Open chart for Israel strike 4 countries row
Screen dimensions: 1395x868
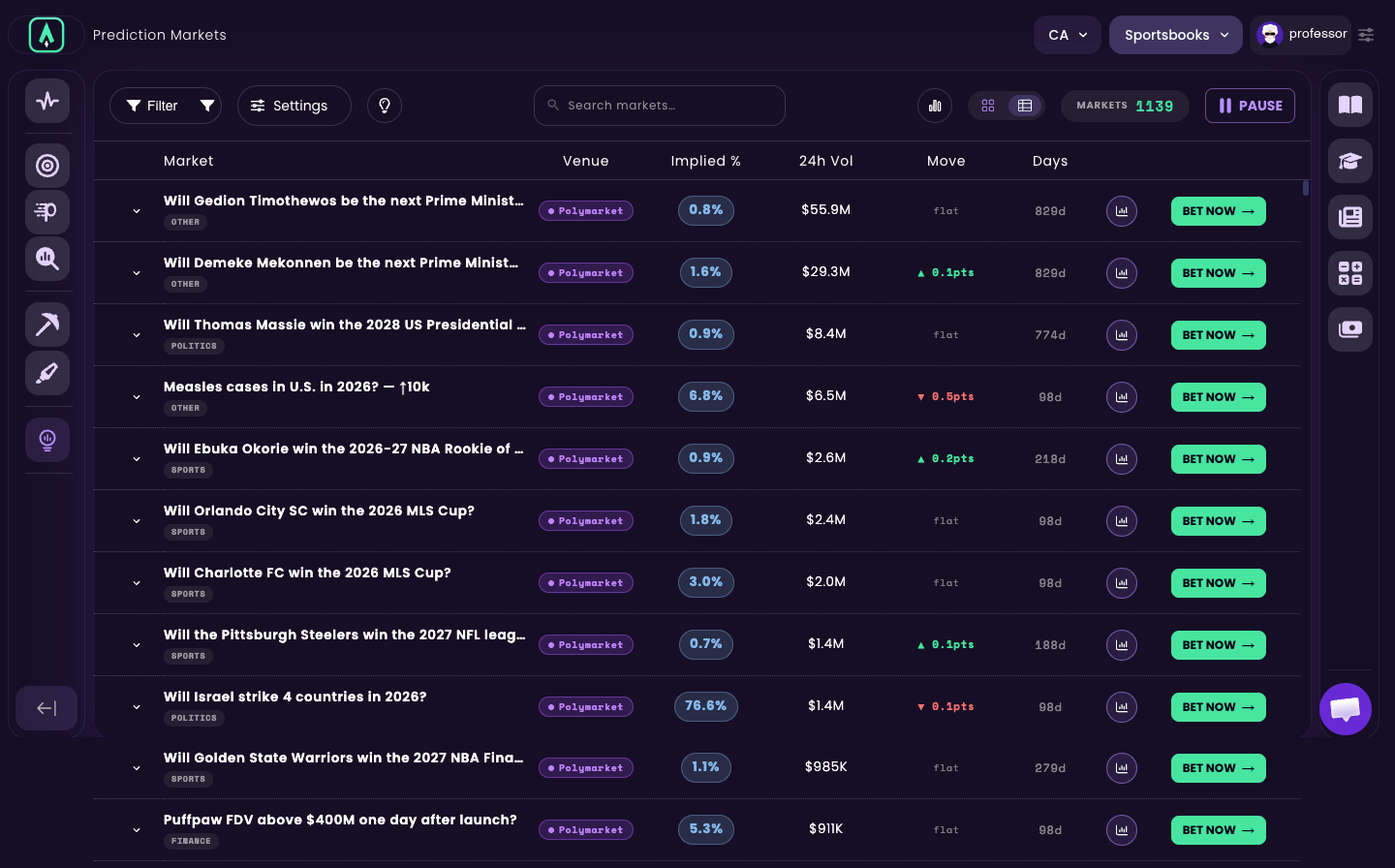(x=1122, y=707)
